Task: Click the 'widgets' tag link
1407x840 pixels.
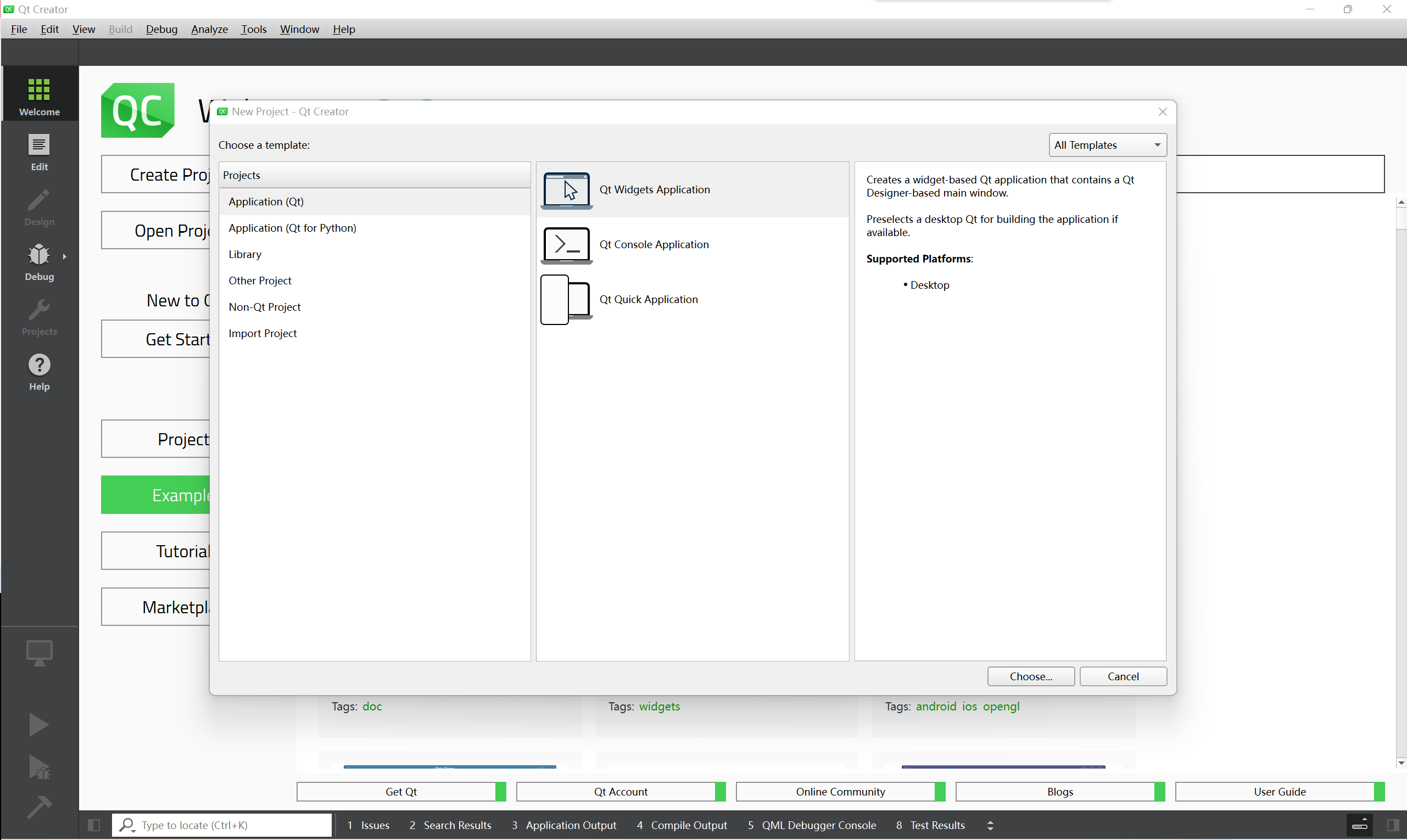Action: [x=660, y=707]
